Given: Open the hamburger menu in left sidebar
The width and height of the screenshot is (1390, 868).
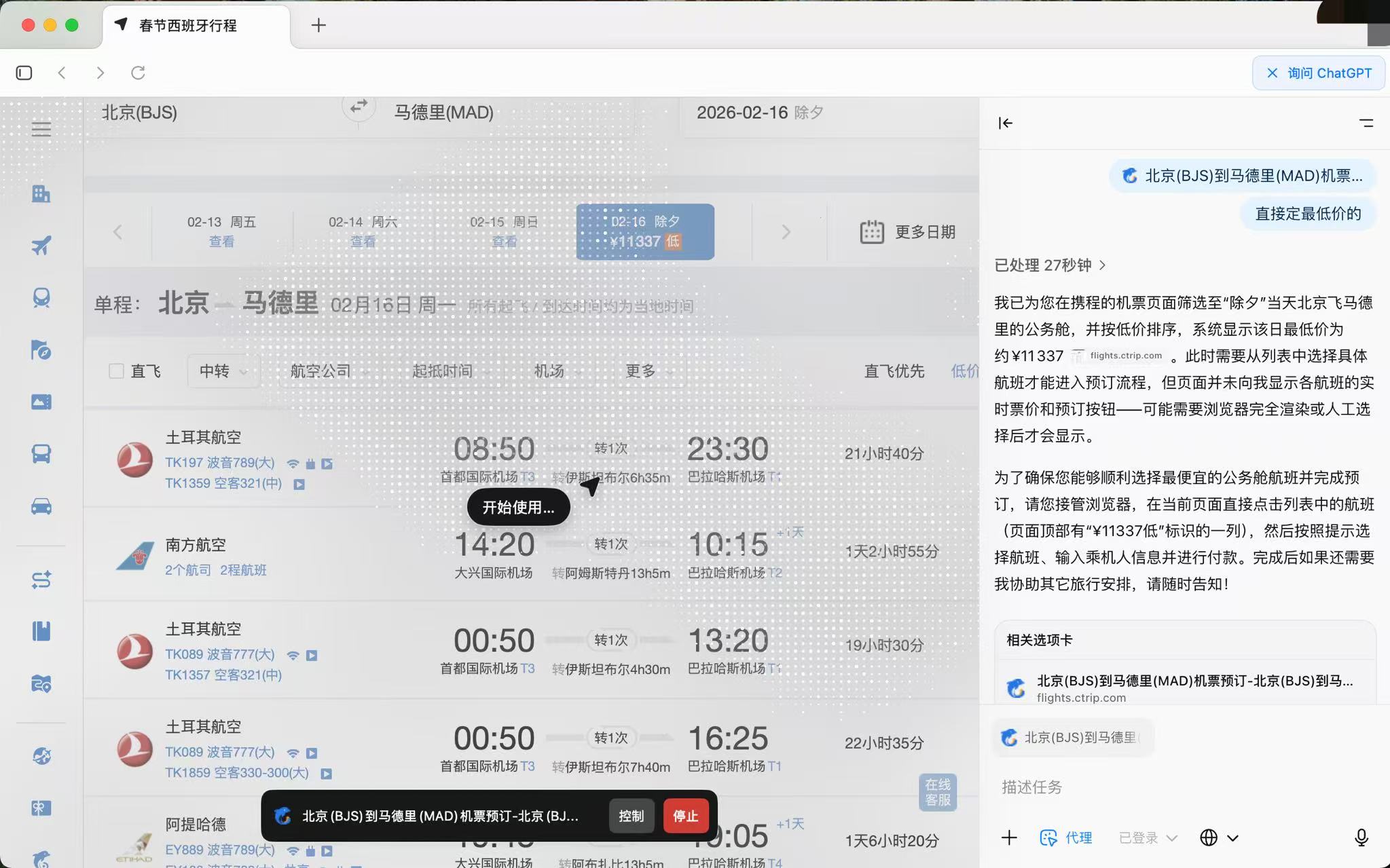Looking at the screenshot, I should point(41,129).
